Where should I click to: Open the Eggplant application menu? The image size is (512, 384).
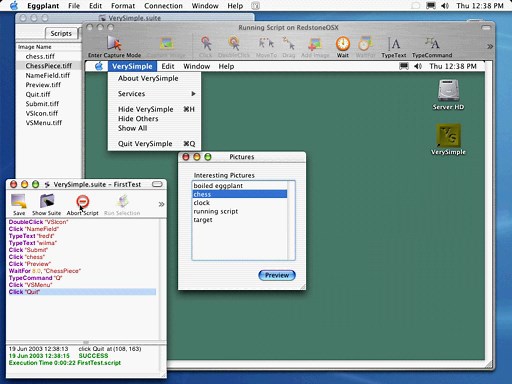[43, 6]
